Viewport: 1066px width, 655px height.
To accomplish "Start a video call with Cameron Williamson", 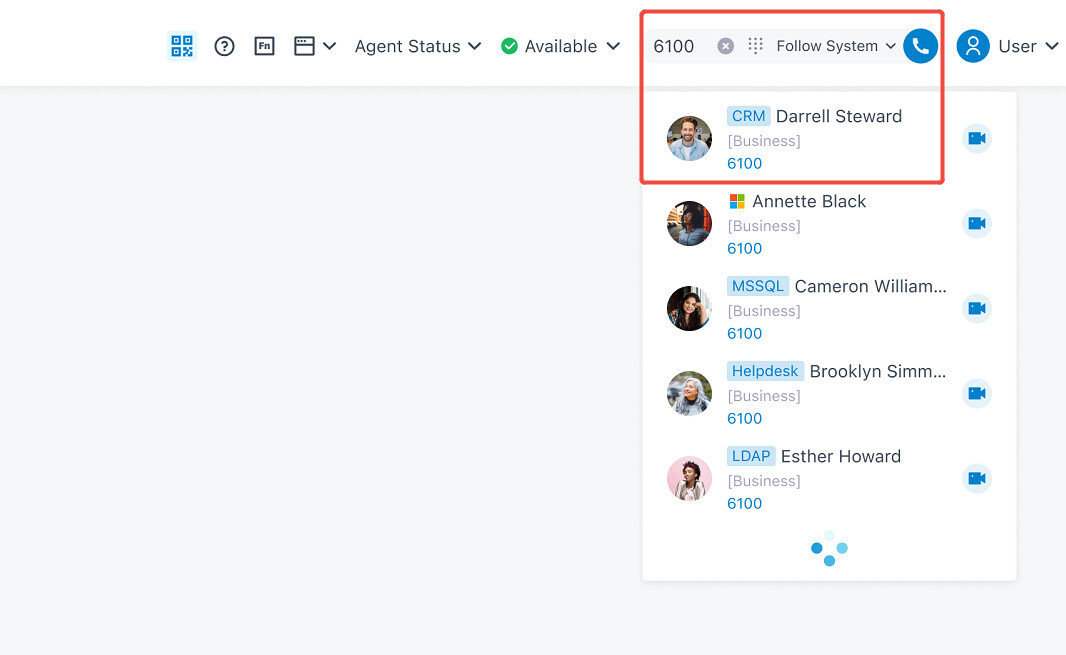I will pyautogui.click(x=977, y=309).
